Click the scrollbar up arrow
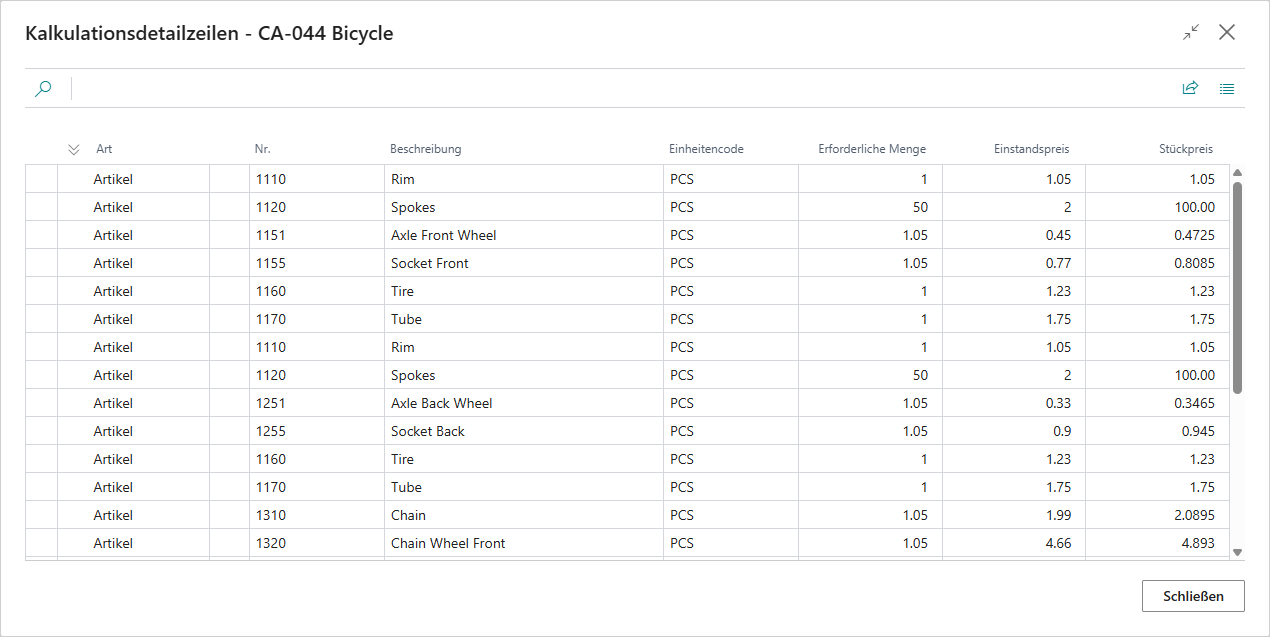This screenshot has height=637, width=1270. [x=1237, y=173]
